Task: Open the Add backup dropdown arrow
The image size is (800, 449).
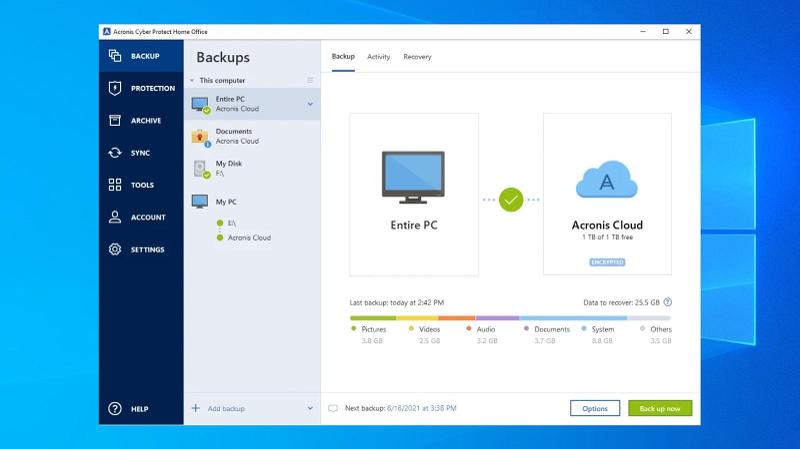Action: point(310,408)
